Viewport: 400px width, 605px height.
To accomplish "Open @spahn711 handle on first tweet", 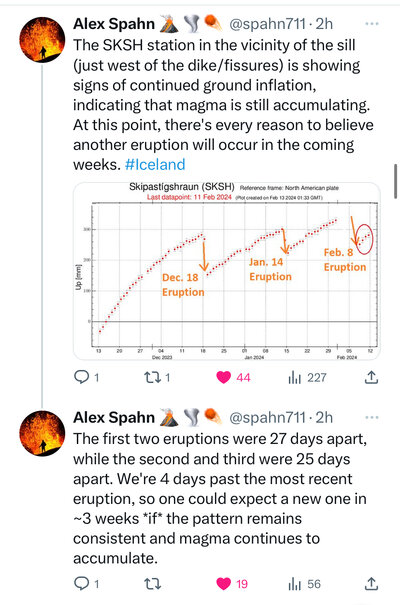I will click(x=267, y=24).
